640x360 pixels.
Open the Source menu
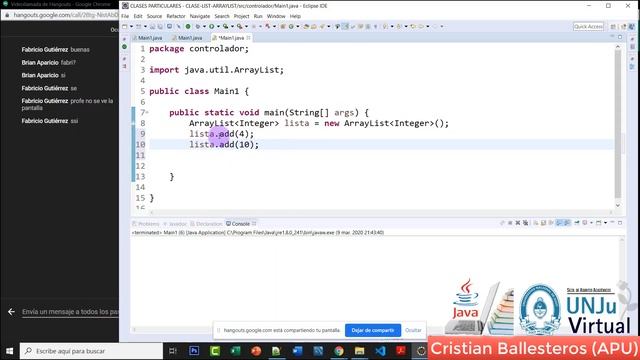154,16
